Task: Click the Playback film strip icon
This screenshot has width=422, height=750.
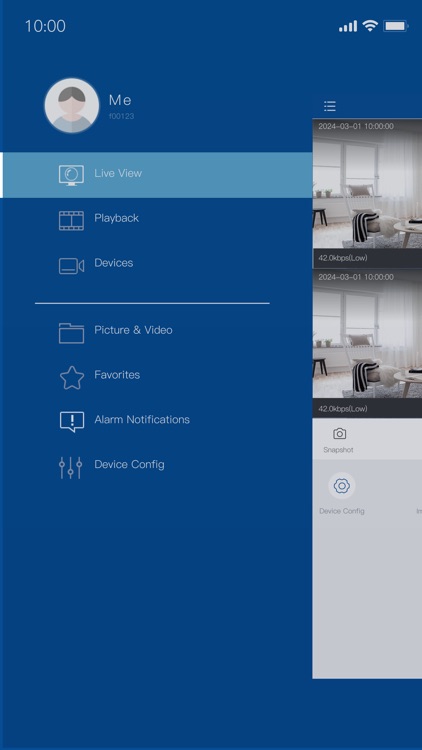Action: pos(71,221)
